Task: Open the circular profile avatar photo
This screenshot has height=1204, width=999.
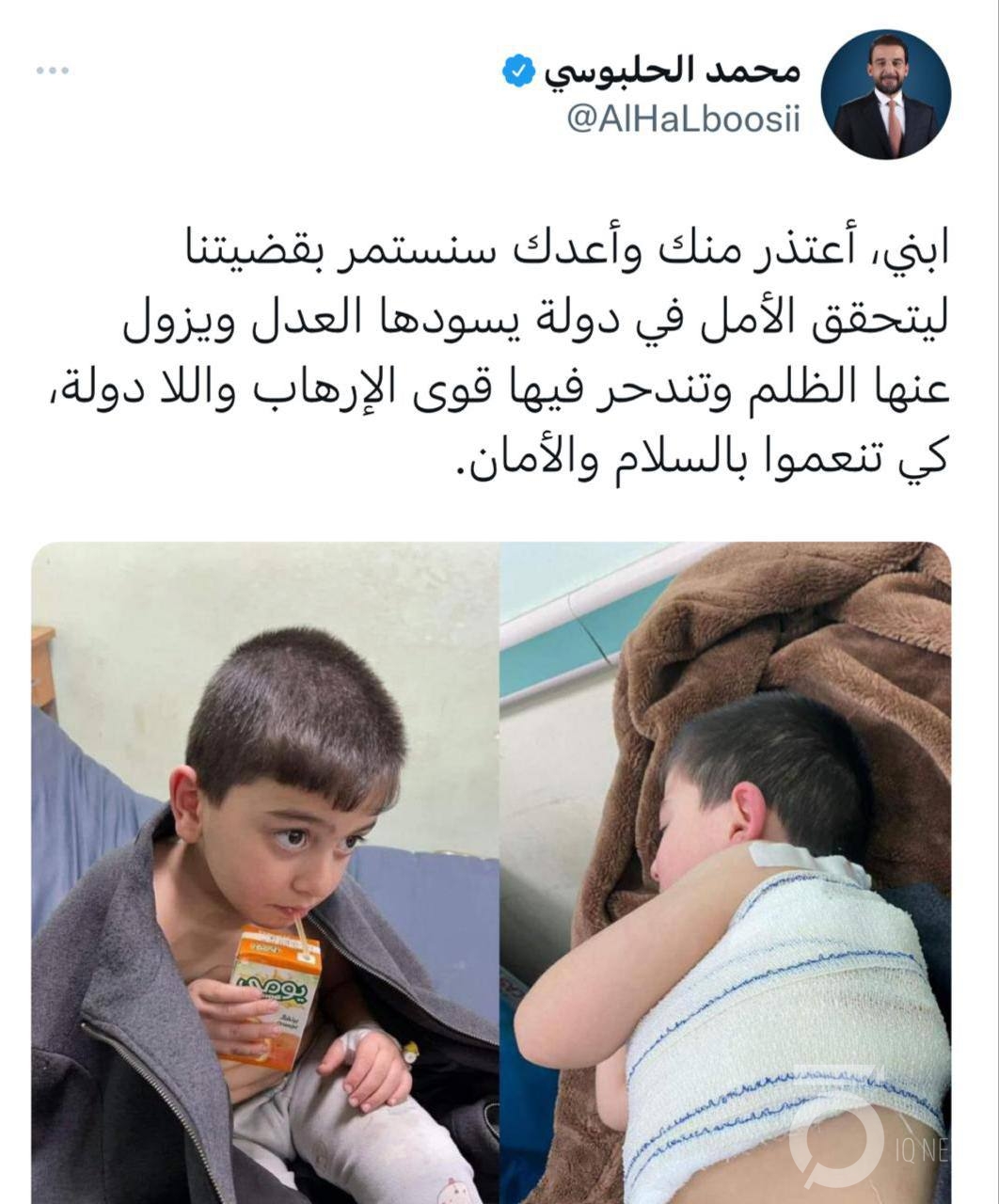Action: (885, 94)
